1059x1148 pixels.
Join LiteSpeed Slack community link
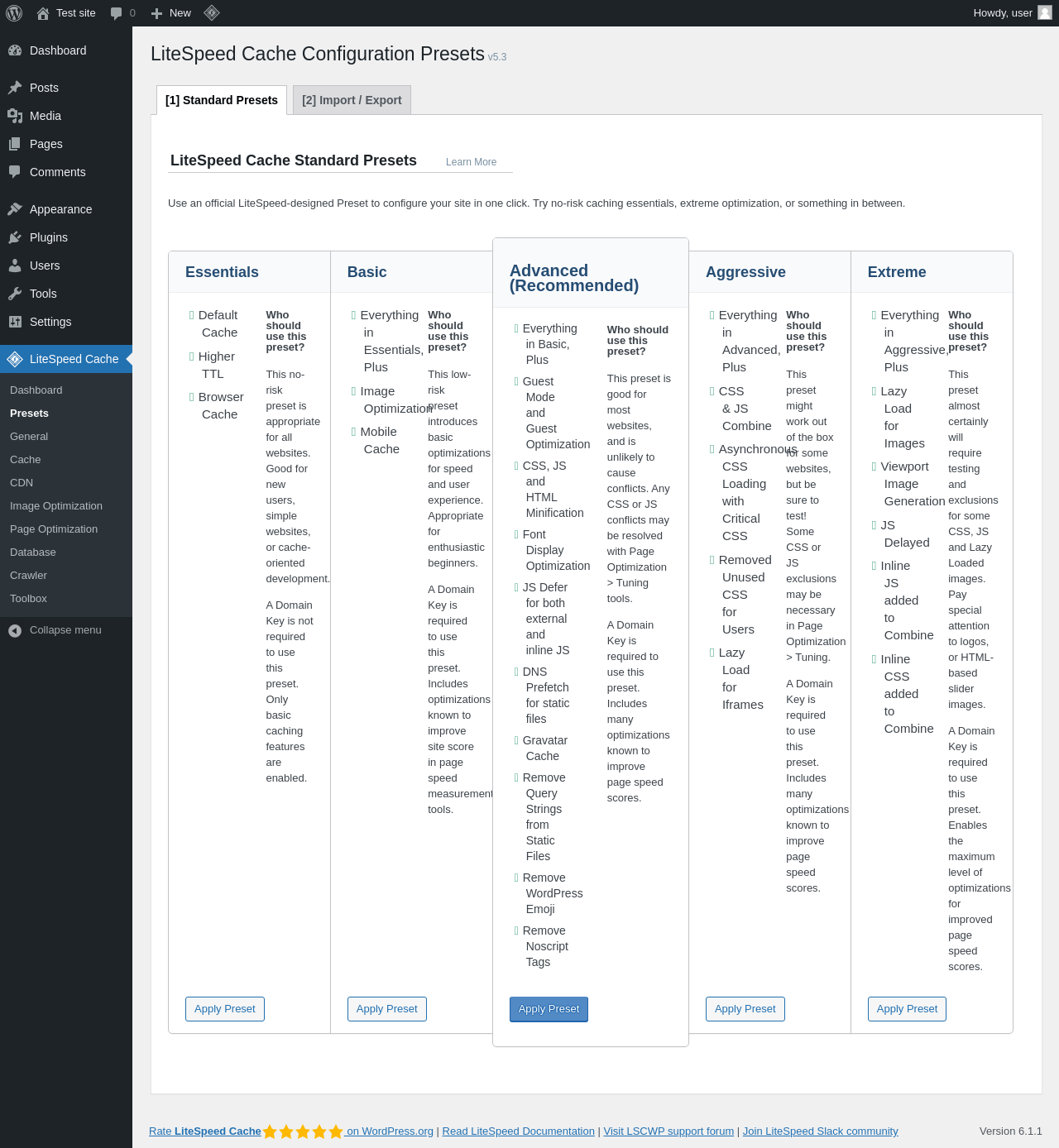[821, 1131]
